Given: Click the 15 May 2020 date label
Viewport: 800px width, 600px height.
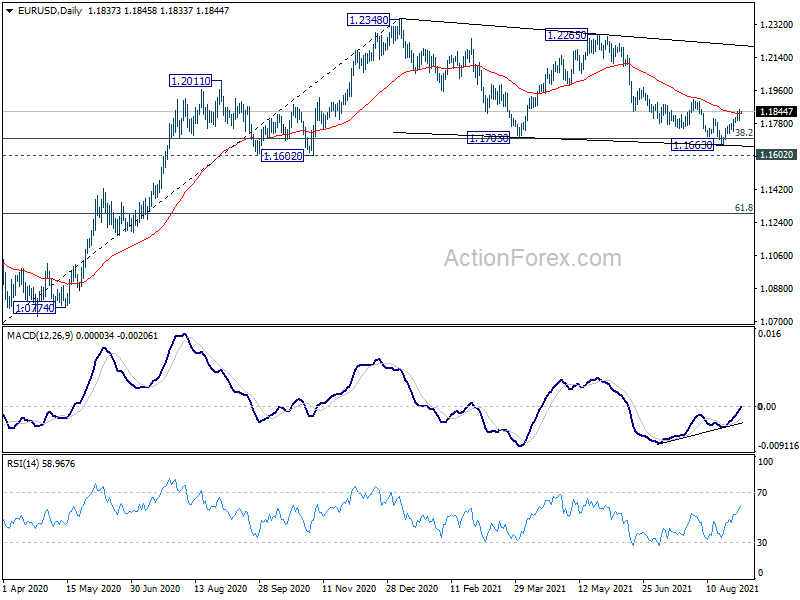Looking at the screenshot, I should click(x=93, y=588).
